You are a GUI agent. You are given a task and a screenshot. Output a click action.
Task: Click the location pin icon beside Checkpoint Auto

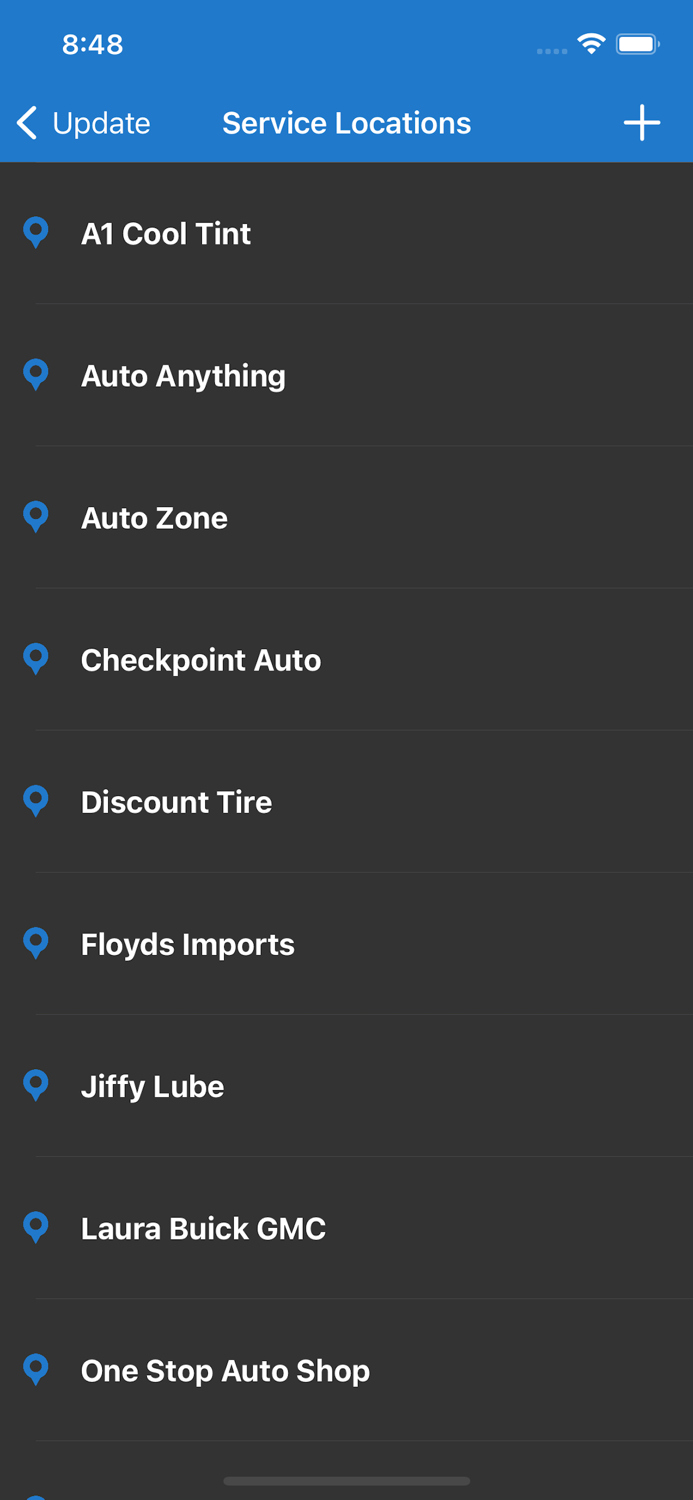36,659
